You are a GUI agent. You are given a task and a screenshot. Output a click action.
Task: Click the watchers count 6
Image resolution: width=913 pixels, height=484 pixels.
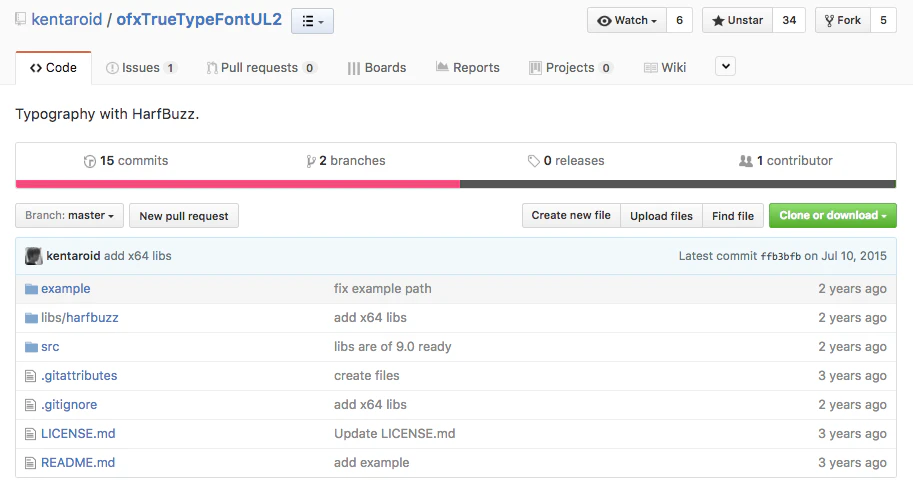679,20
